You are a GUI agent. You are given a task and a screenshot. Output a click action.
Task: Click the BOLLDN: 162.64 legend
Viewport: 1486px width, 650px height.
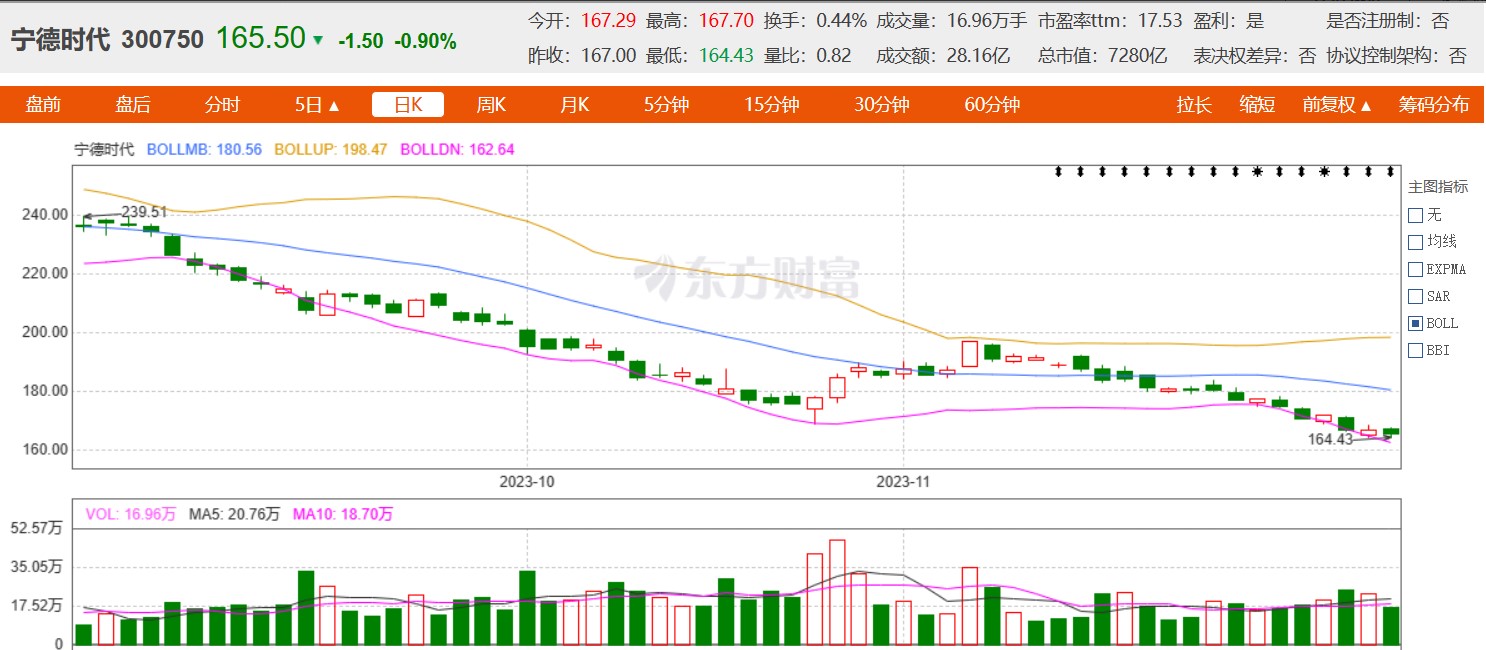tap(457, 149)
